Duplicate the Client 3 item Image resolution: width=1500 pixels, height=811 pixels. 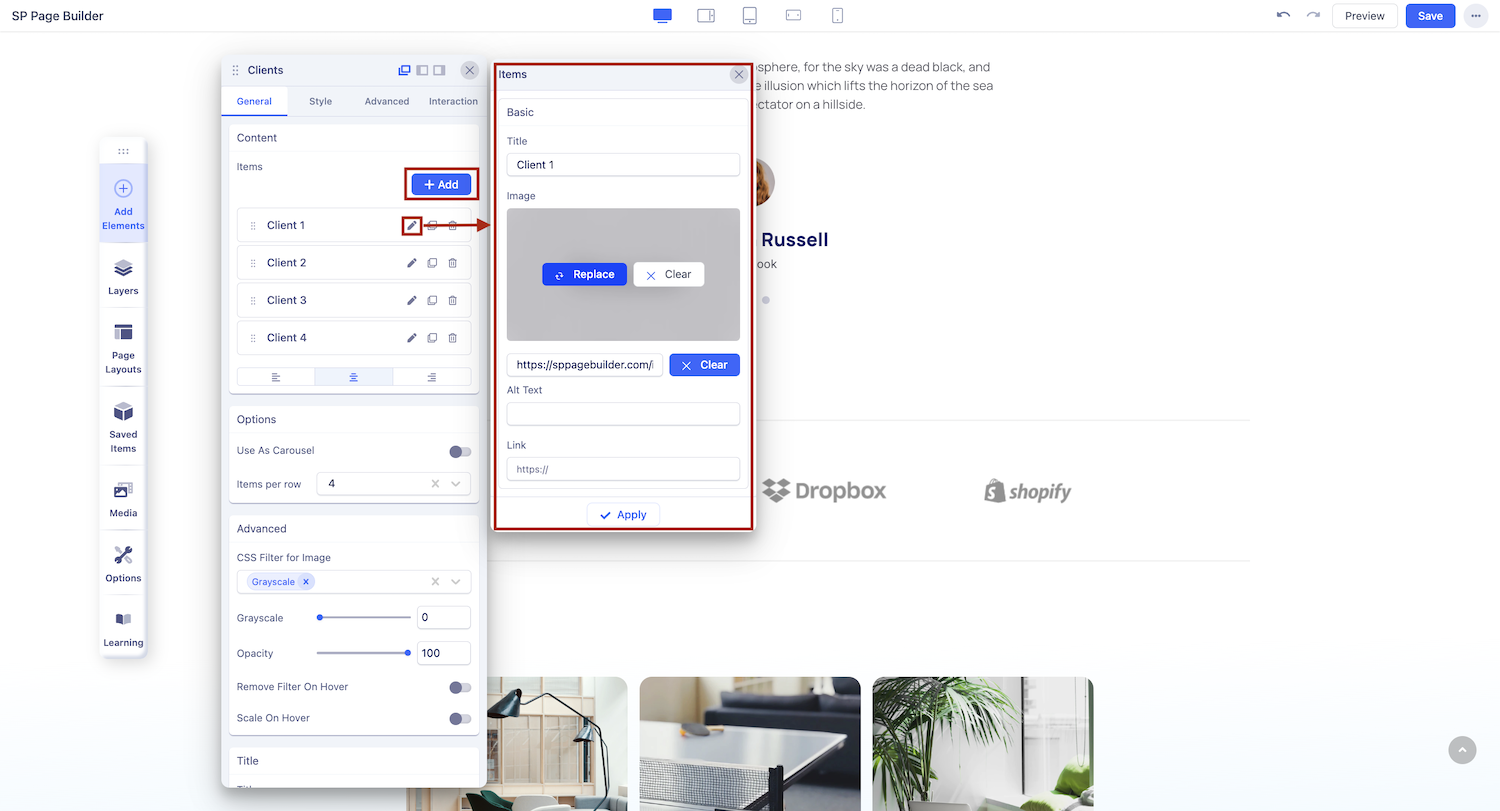coord(432,300)
